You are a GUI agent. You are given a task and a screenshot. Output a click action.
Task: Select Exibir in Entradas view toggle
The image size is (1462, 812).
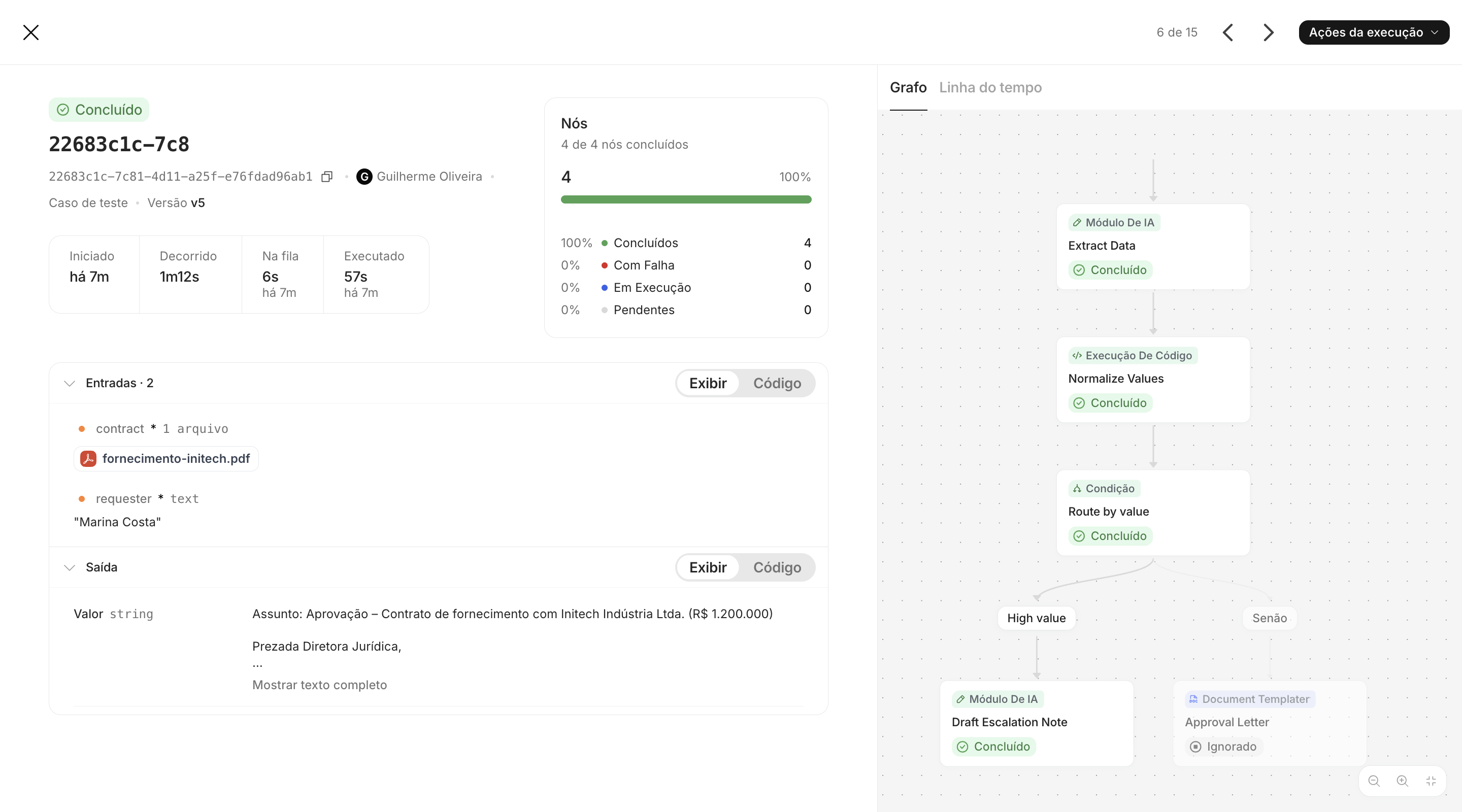(708, 383)
